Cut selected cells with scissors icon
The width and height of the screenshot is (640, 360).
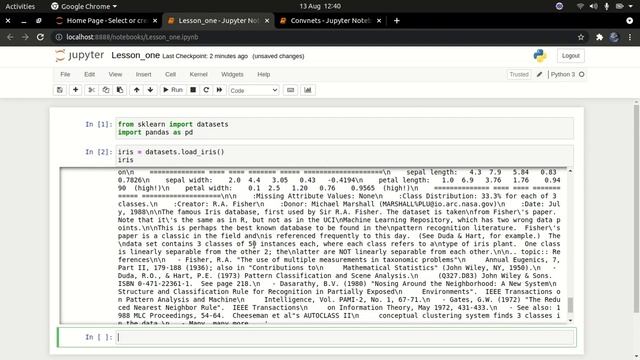(92, 90)
